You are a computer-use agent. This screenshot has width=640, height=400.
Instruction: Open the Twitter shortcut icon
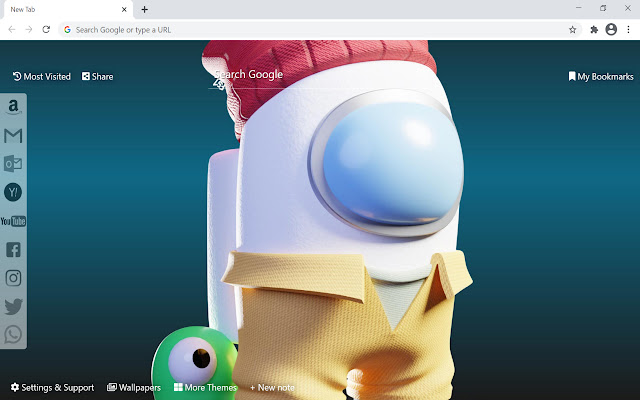tap(13, 307)
